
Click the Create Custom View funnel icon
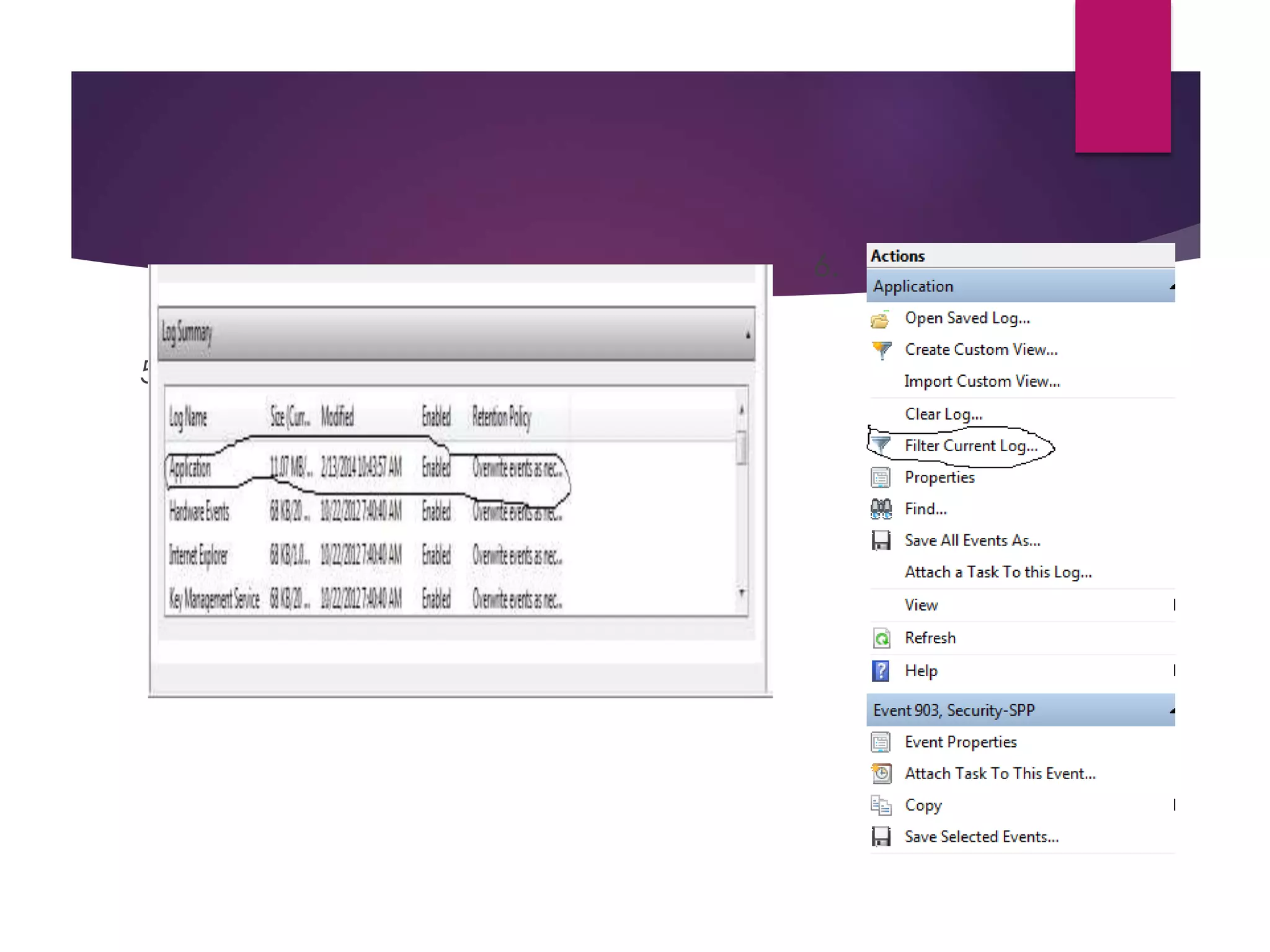pyautogui.click(x=881, y=350)
